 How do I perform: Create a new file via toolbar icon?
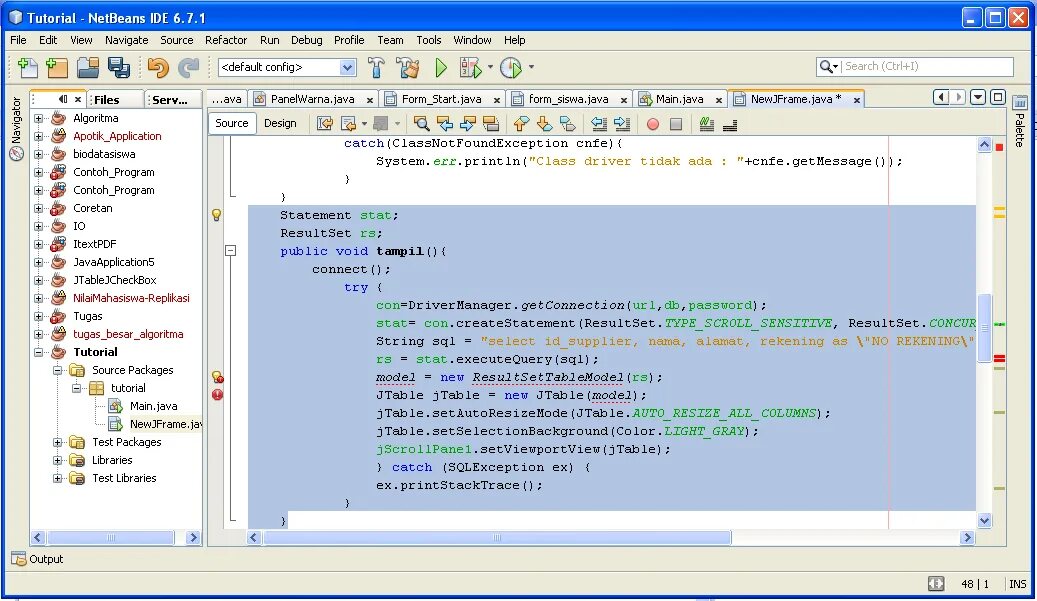(27, 67)
